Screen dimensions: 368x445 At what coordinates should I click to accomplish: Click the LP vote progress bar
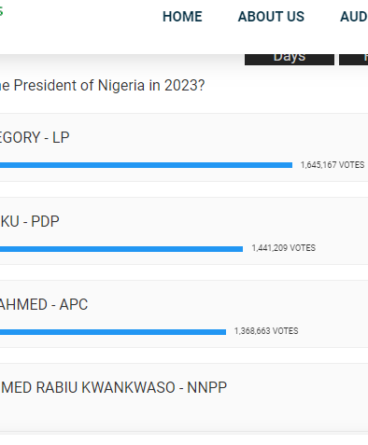tap(146, 165)
